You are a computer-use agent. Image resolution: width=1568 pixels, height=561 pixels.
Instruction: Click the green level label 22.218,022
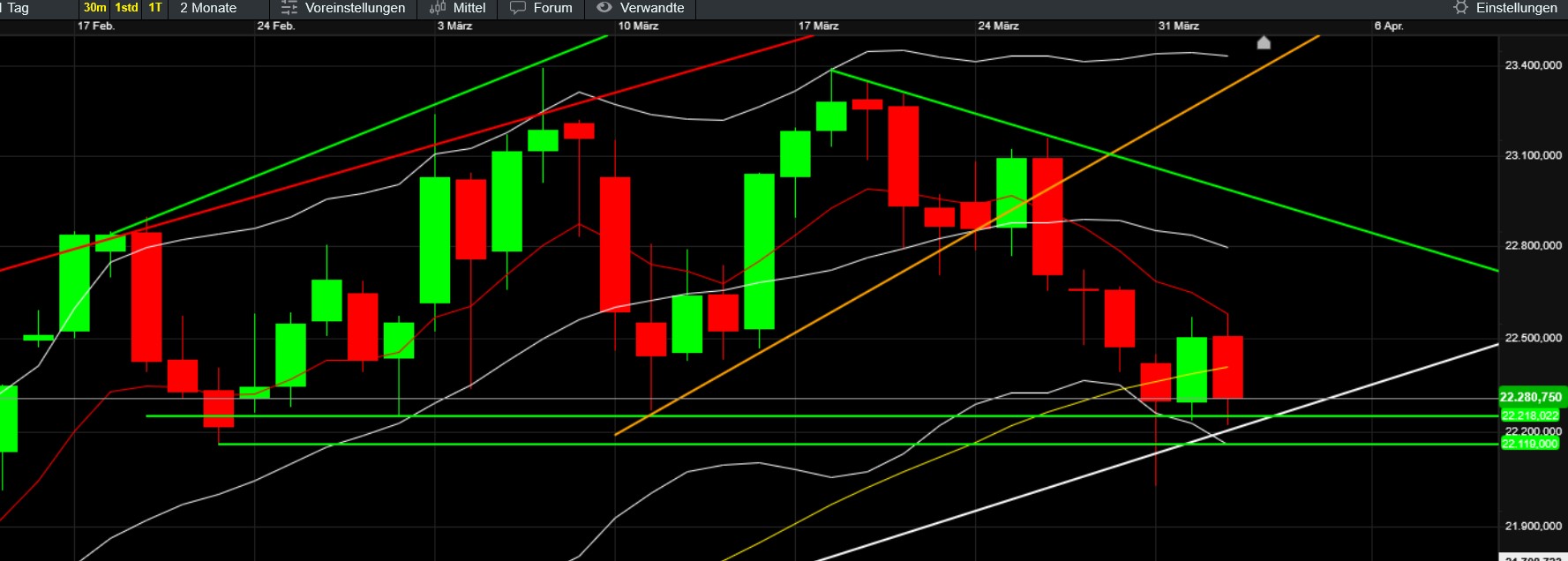coord(1530,415)
